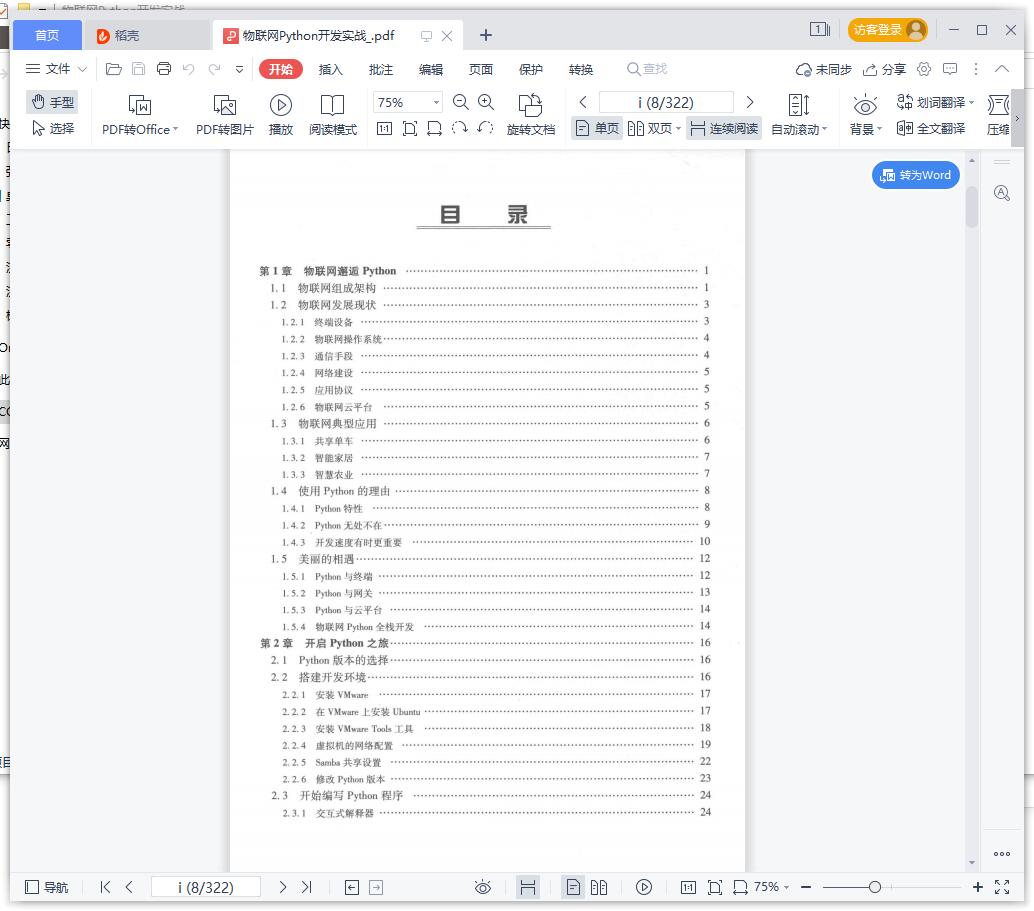Image resolution: width=1034 pixels, height=911 pixels.
Task: Adjust the zoom slider handle
Action: point(874,887)
